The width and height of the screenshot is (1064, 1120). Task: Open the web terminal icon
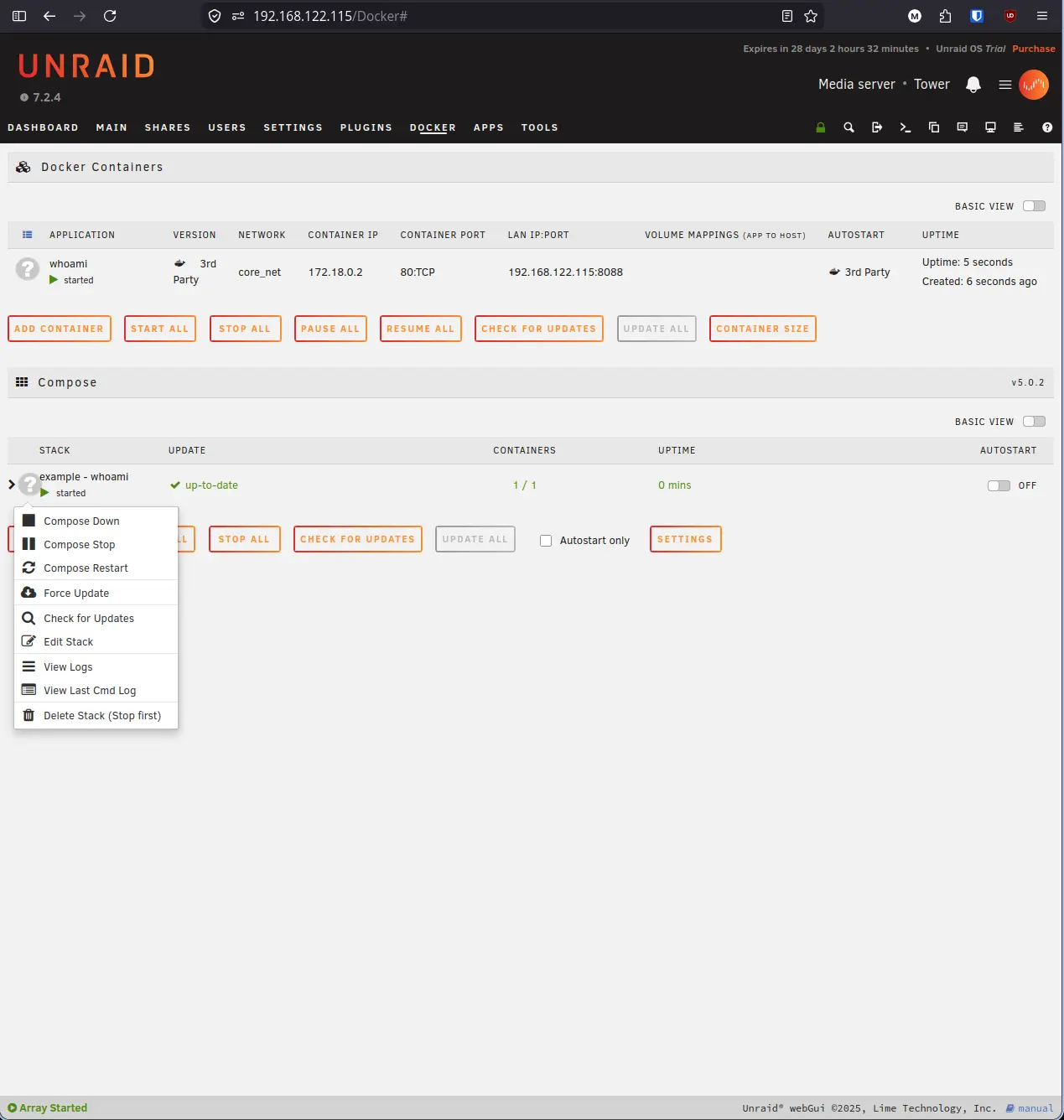pos(906,127)
